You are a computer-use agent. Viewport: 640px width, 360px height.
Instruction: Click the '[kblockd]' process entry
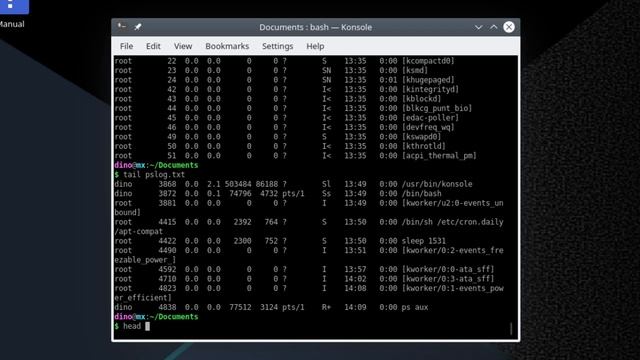click(421, 98)
